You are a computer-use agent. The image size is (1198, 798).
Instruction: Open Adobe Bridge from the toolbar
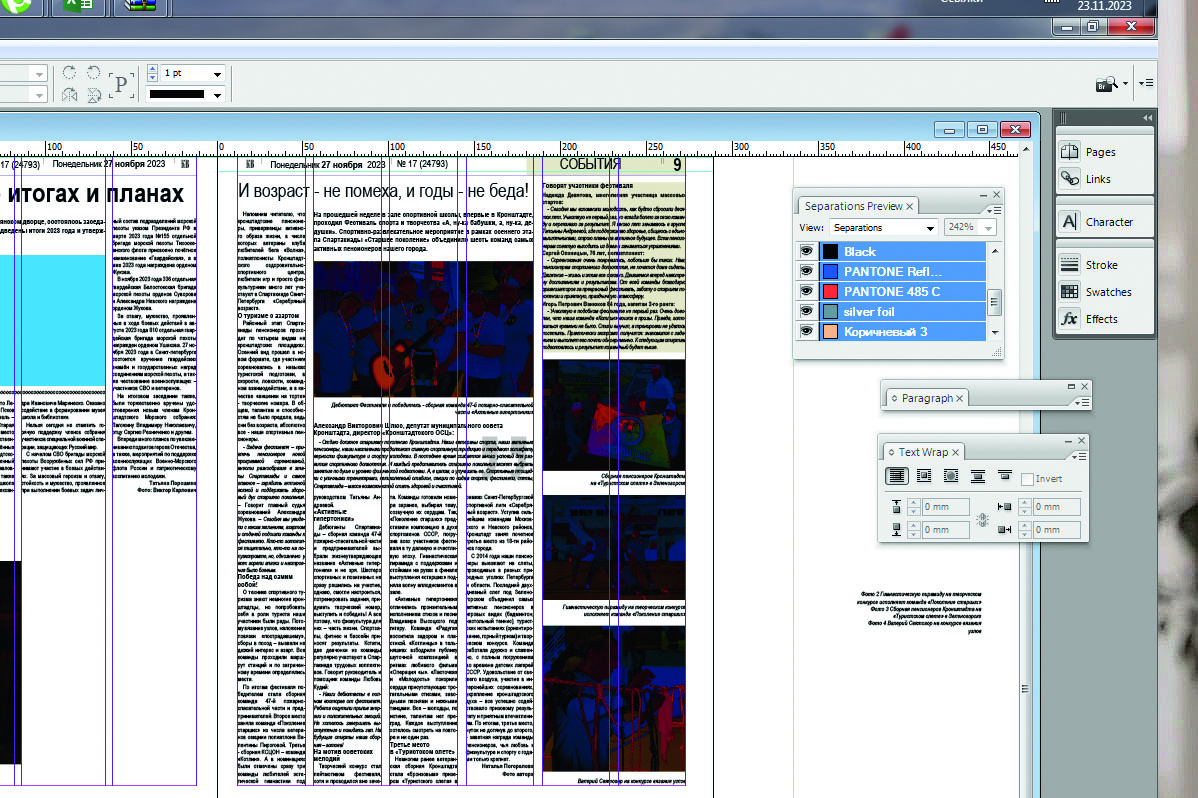[1105, 83]
